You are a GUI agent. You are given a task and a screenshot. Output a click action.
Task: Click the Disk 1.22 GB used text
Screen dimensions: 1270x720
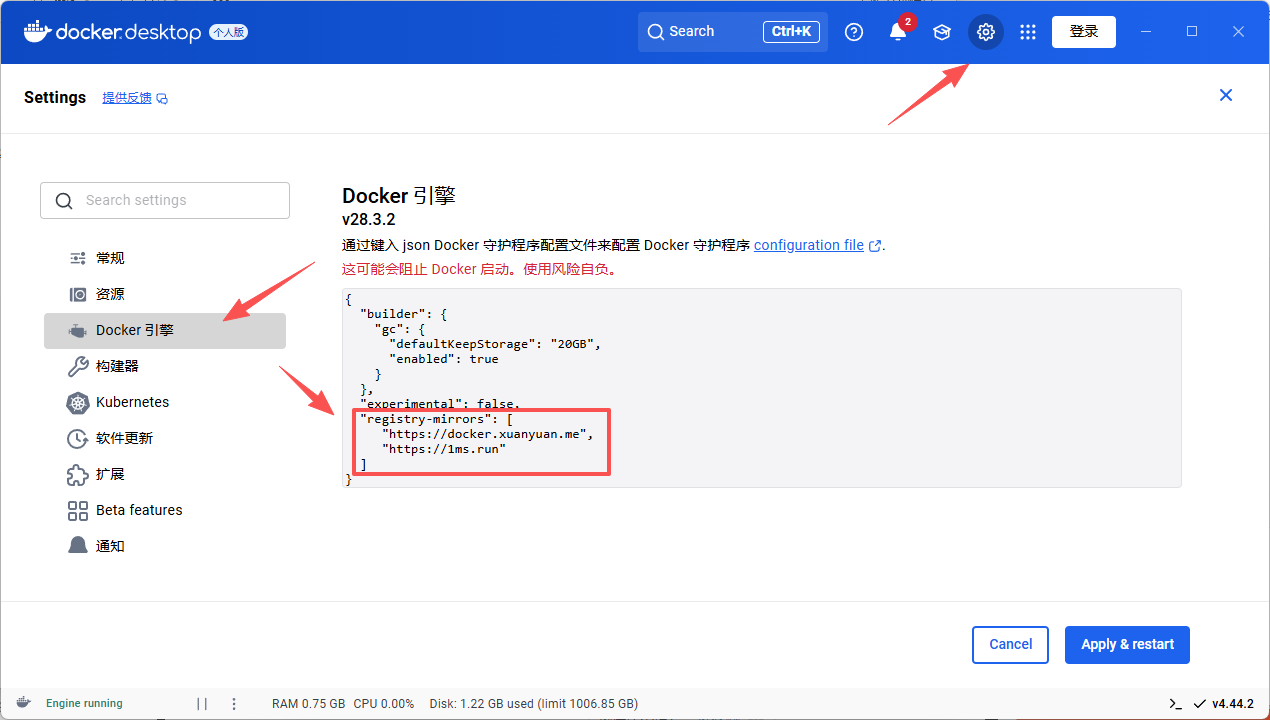[x=533, y=703]
